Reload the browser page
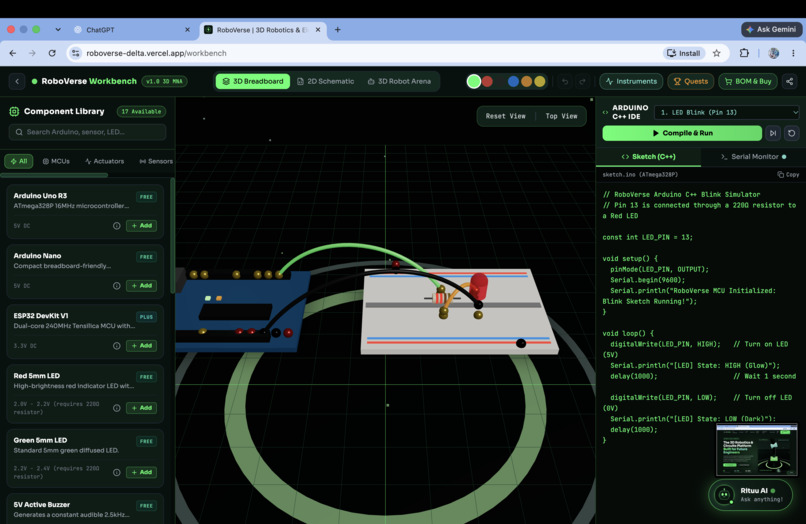Image resolution: width=806 pixels, height=524 pixels. (x=52, y=53)
